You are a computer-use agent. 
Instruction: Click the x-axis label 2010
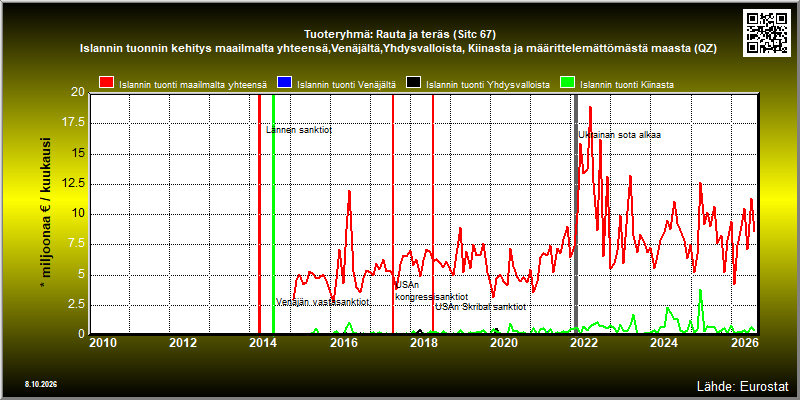click(103, 342)
